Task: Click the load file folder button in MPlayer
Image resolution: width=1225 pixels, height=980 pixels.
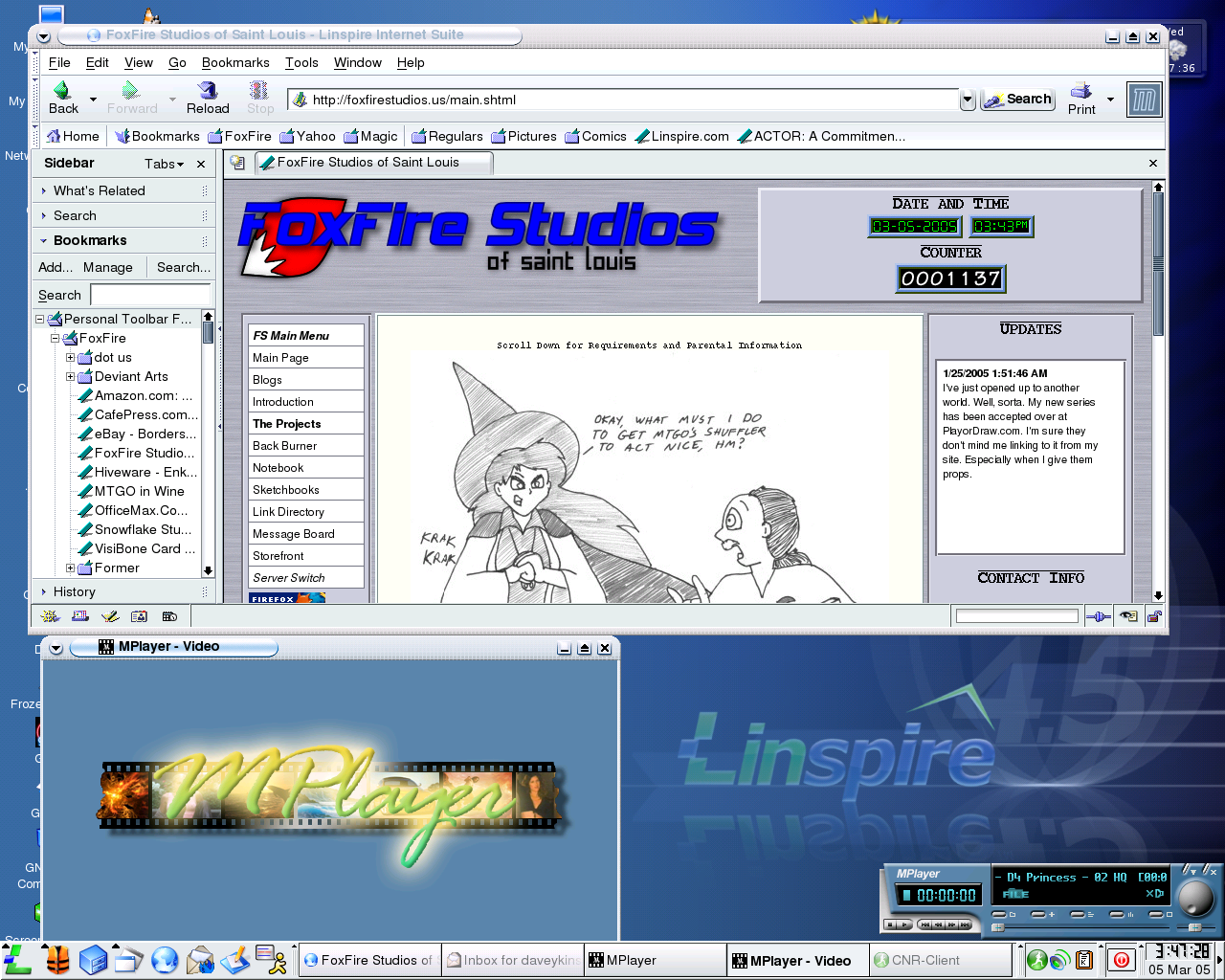Action: 999,914
